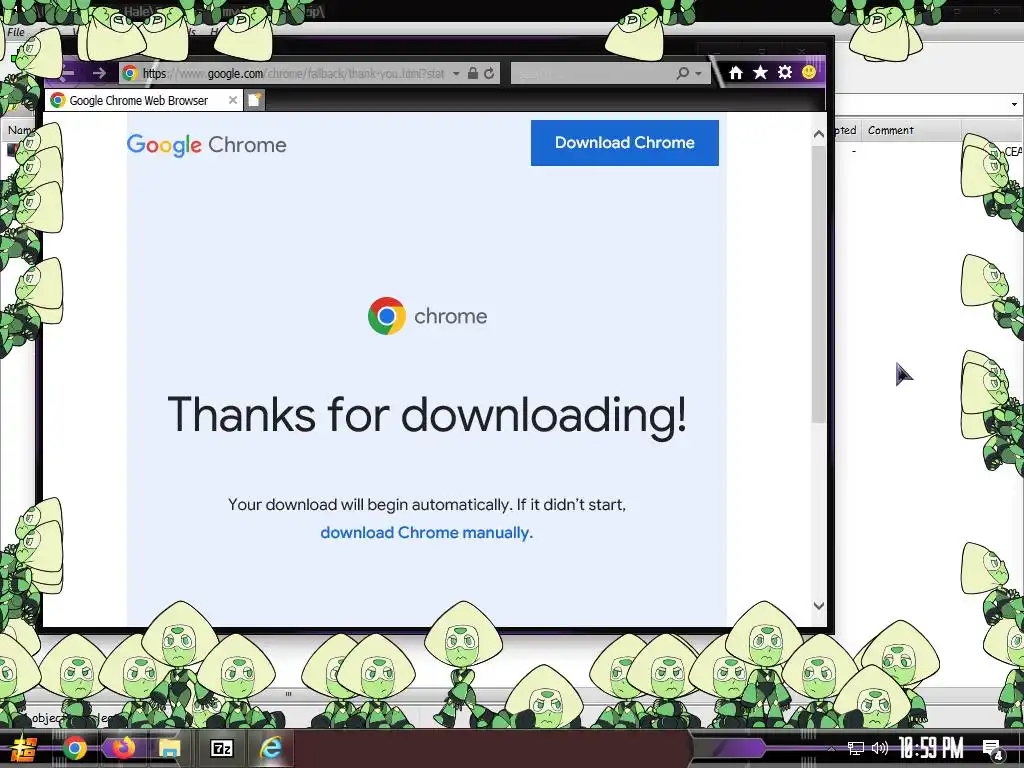1024x768 pixels.
Task: Click the Thanks for downloading! heading
Action: tap(427, 415)
